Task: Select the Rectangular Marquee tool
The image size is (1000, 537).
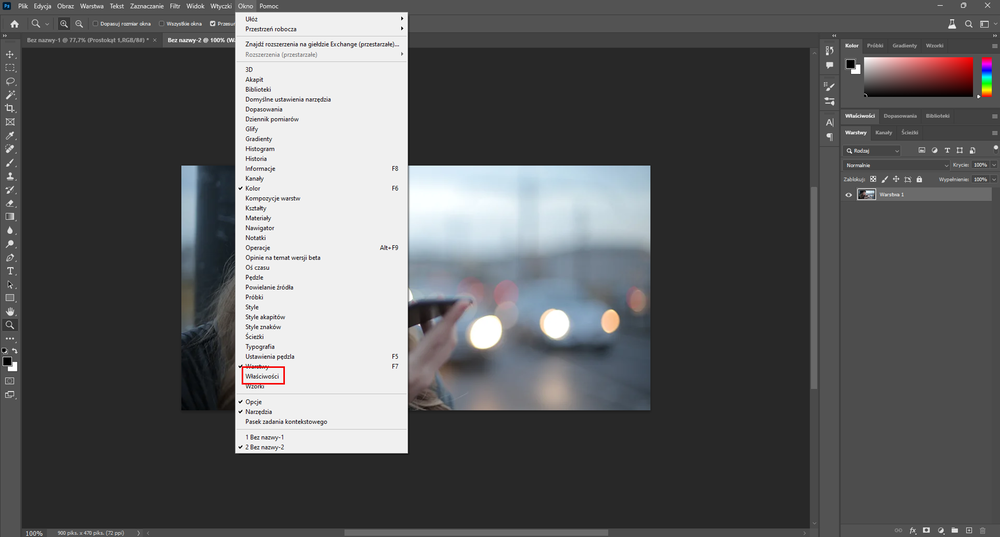Action: click(x=10, y=68)
